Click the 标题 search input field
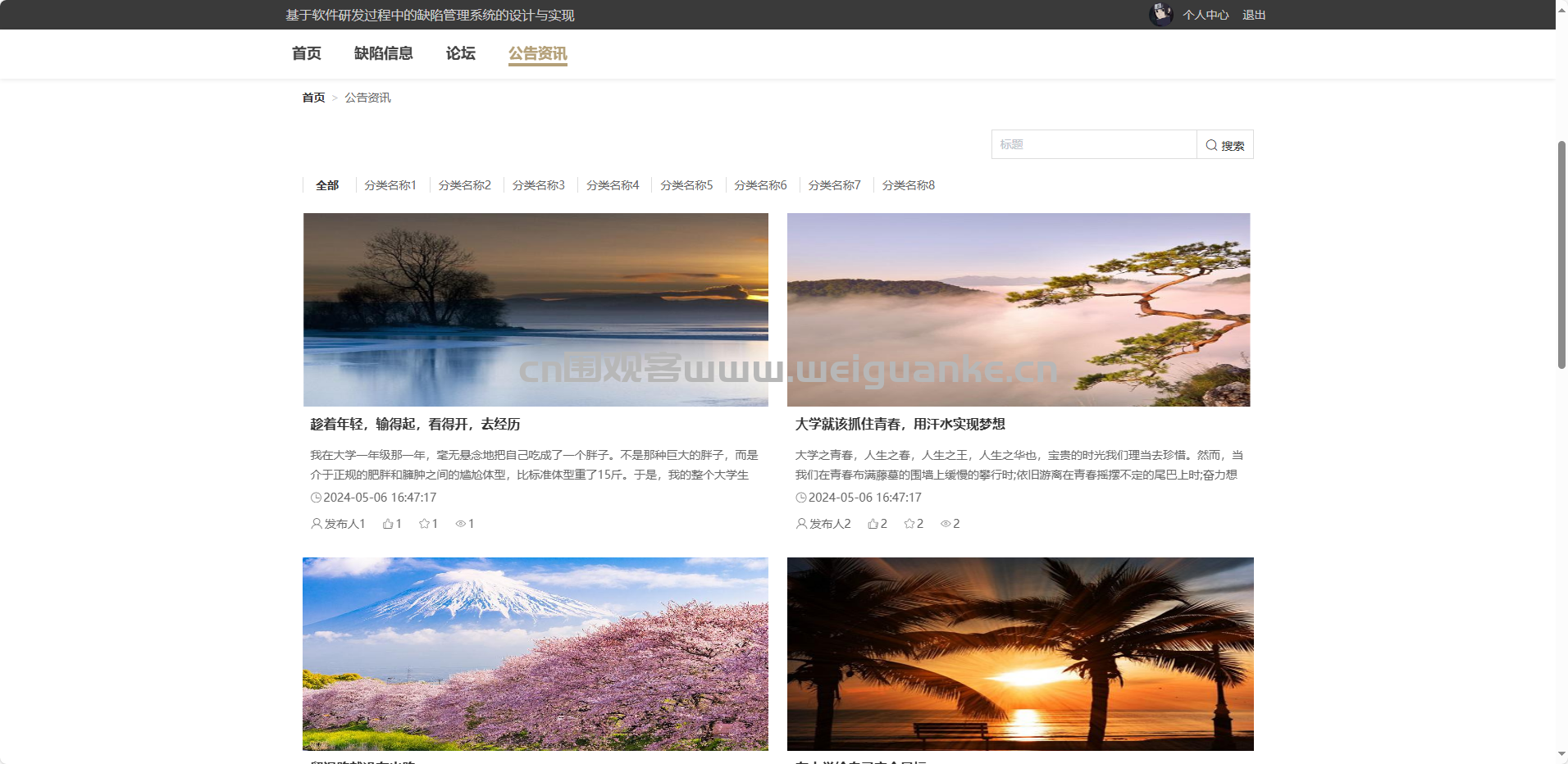 1093,144
